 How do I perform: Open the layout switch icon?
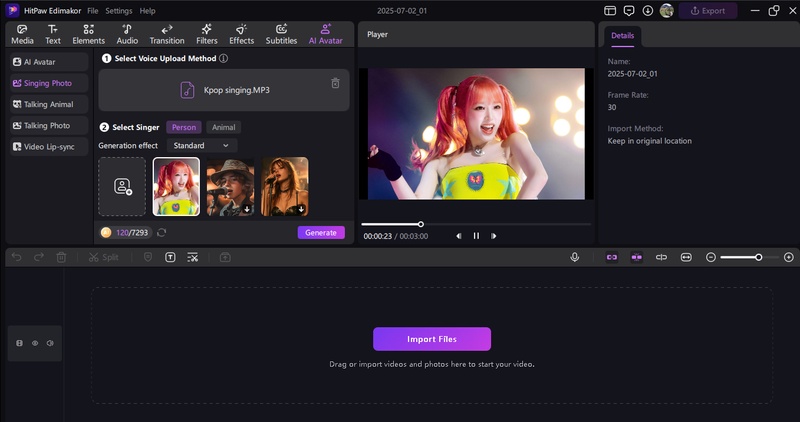click(610, 11)
